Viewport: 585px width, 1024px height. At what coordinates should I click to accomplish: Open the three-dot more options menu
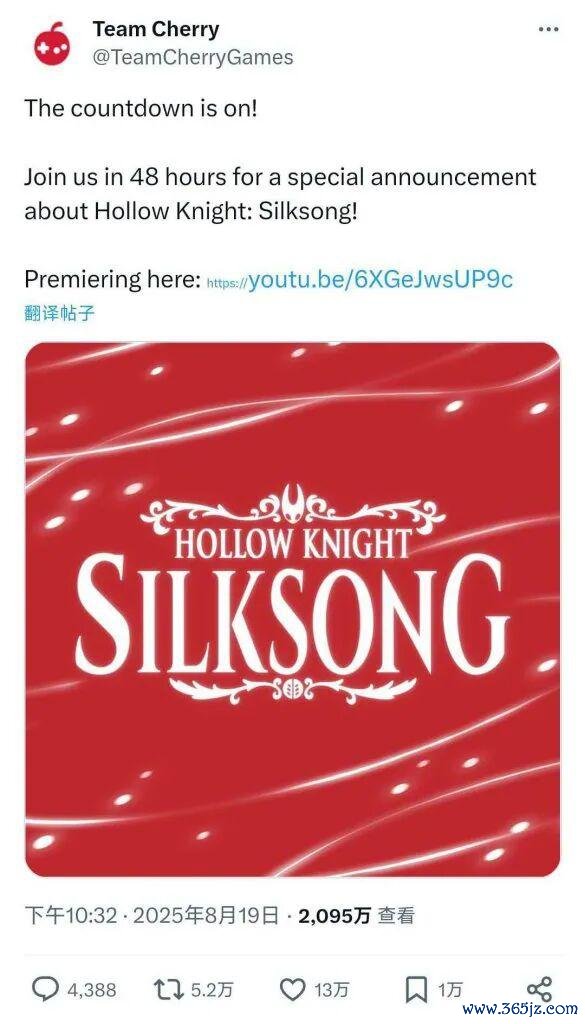548,29
